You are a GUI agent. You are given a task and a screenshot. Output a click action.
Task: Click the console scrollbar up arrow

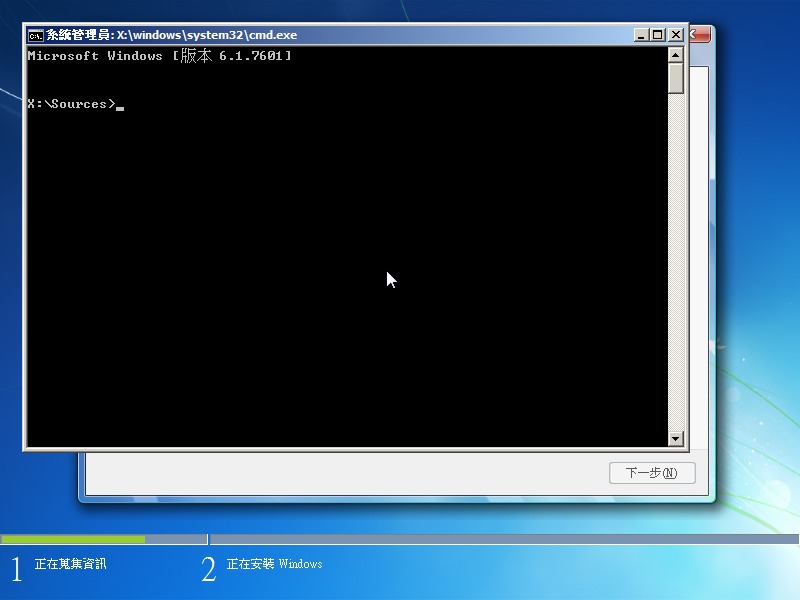(x=676, y=54)
